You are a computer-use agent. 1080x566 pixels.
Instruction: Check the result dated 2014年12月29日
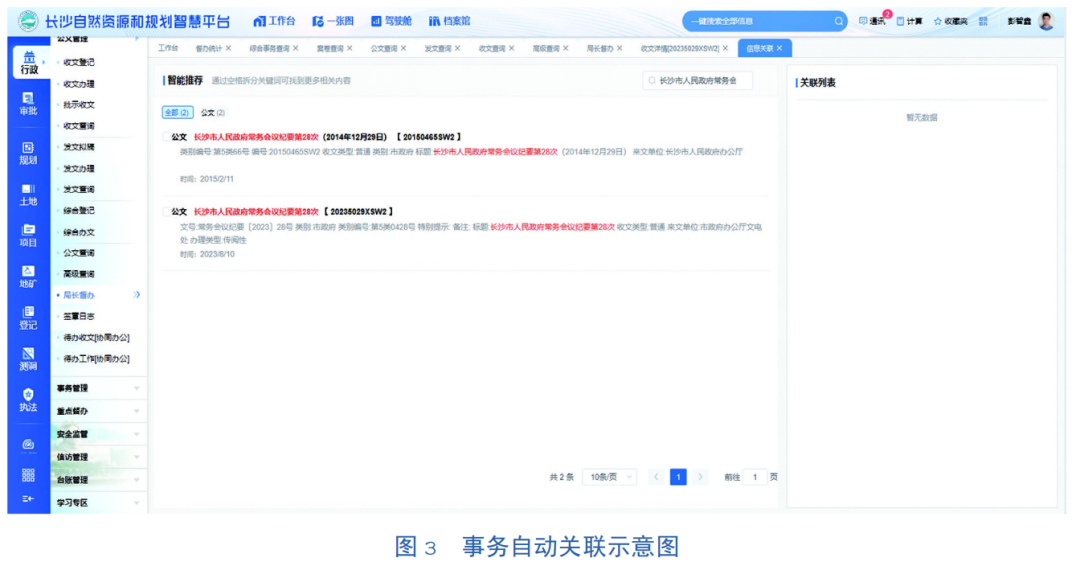pyautogui.click(x=165, y=137)
